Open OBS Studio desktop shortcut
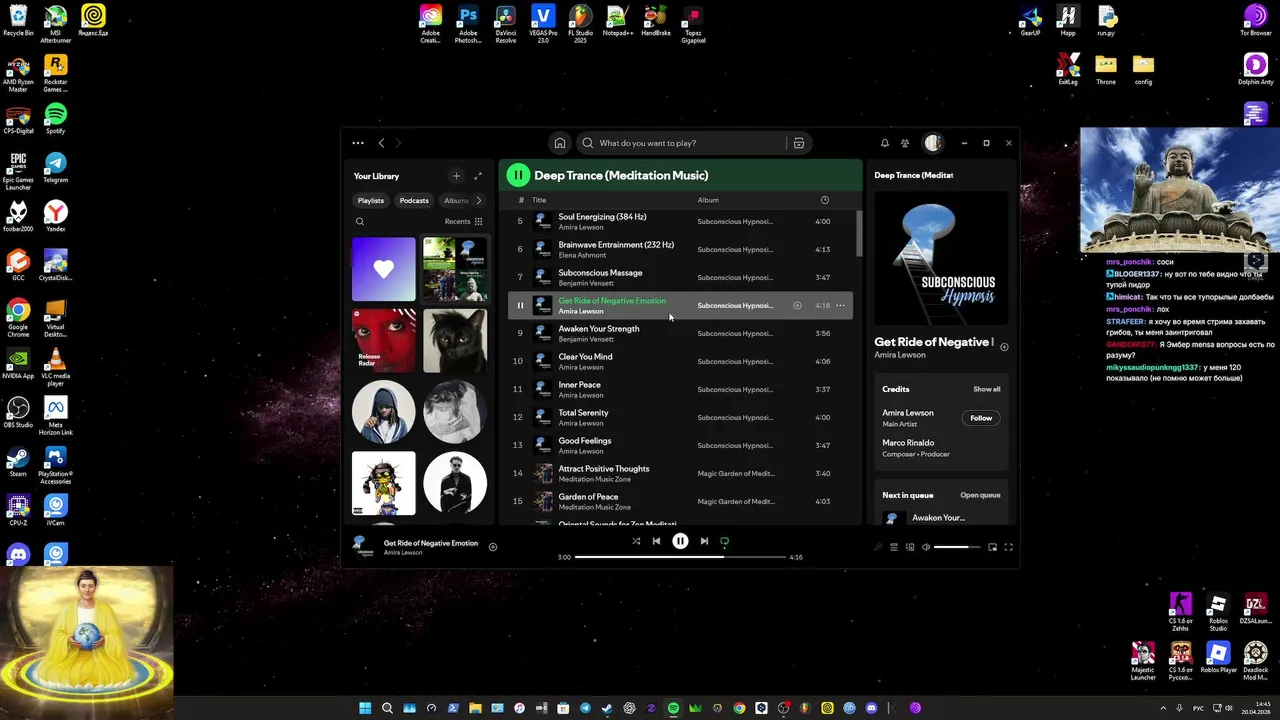 click(x=18, y=412)
